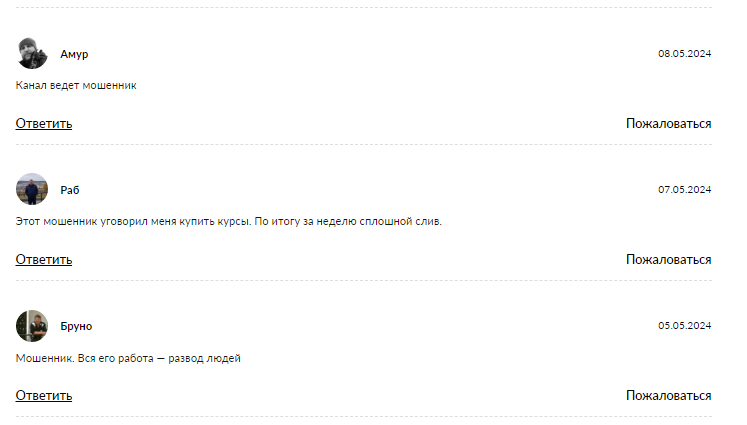Report Бруно's comment with Пожаловаться

[x=668, y=396]
